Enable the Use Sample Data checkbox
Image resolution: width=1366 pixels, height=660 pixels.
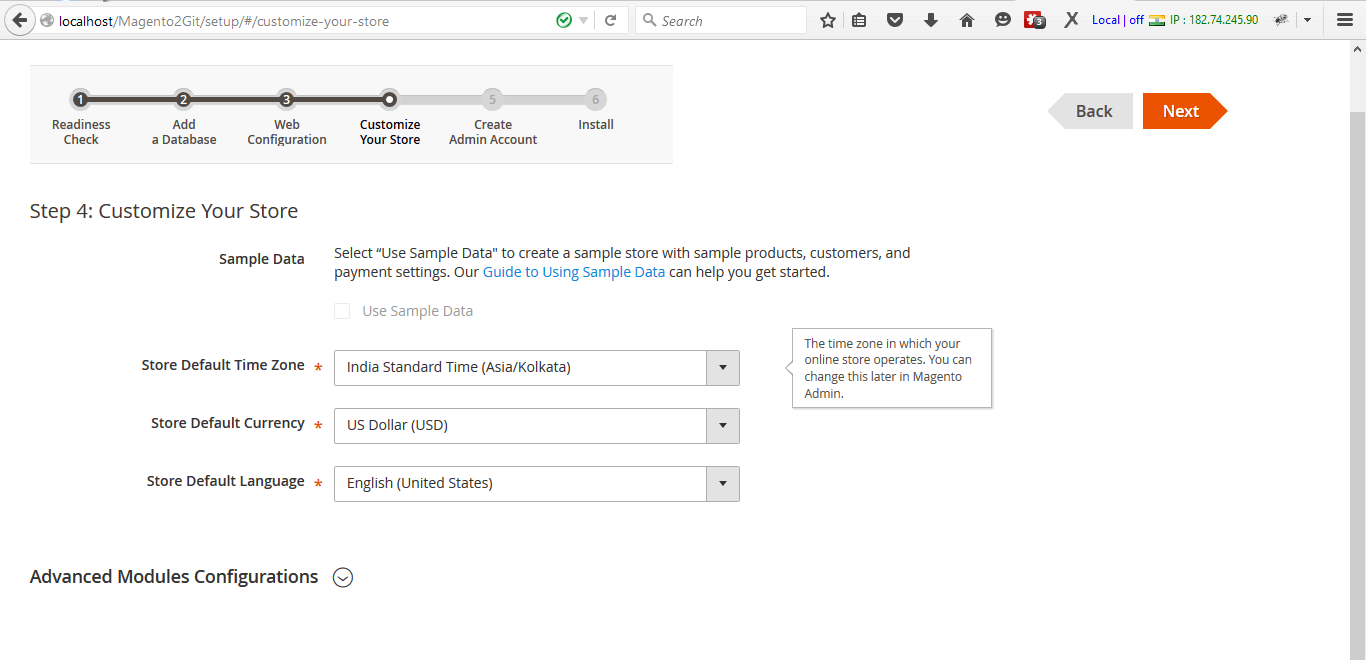tap(342, 311)
